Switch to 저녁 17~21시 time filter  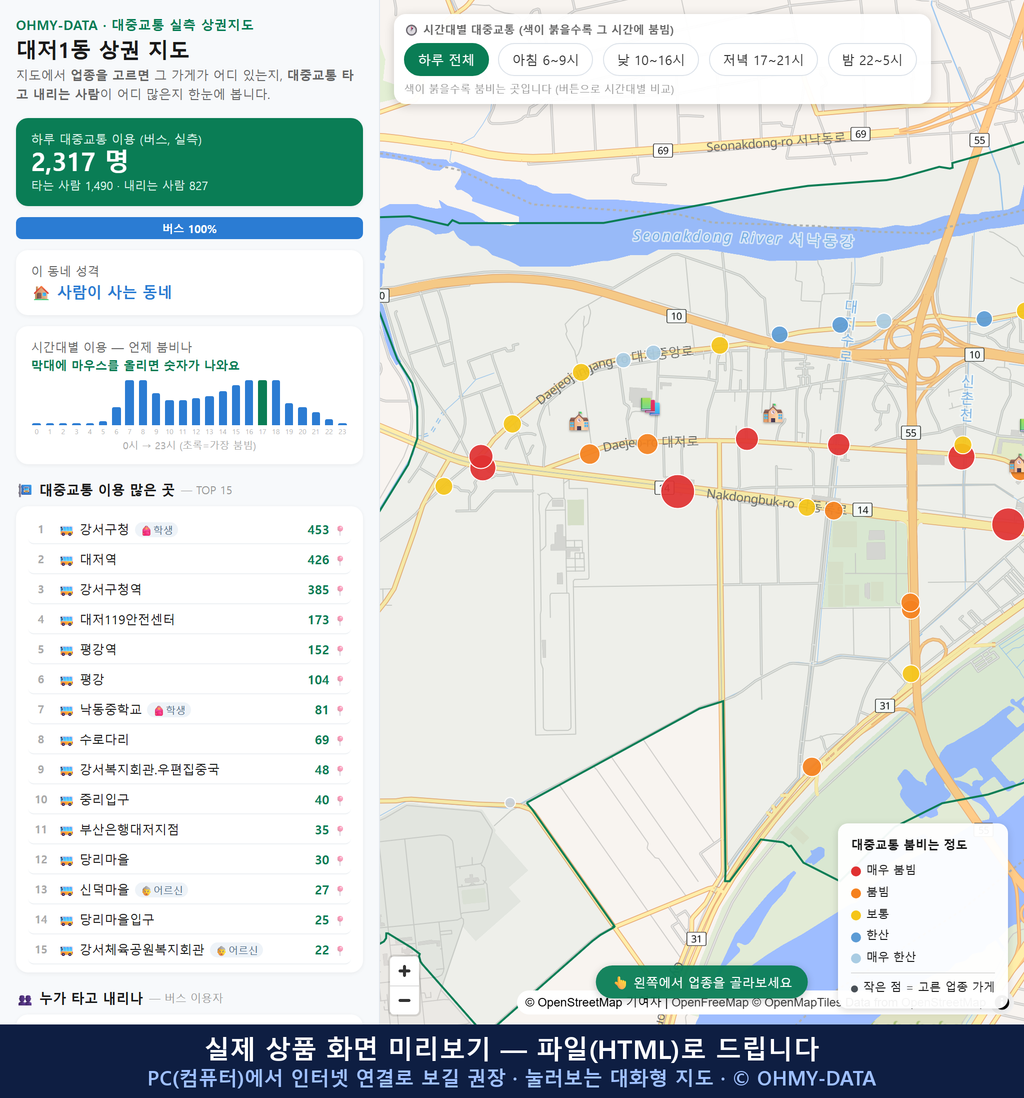tap(763, 60)
